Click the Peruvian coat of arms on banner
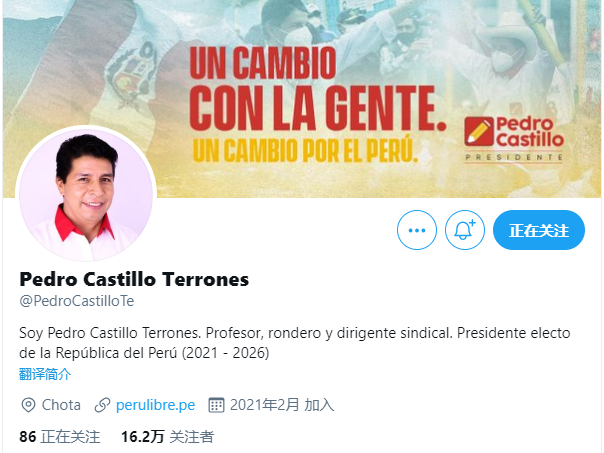Image resolution: width=604 pixels, height=453 pixels. 130,76
